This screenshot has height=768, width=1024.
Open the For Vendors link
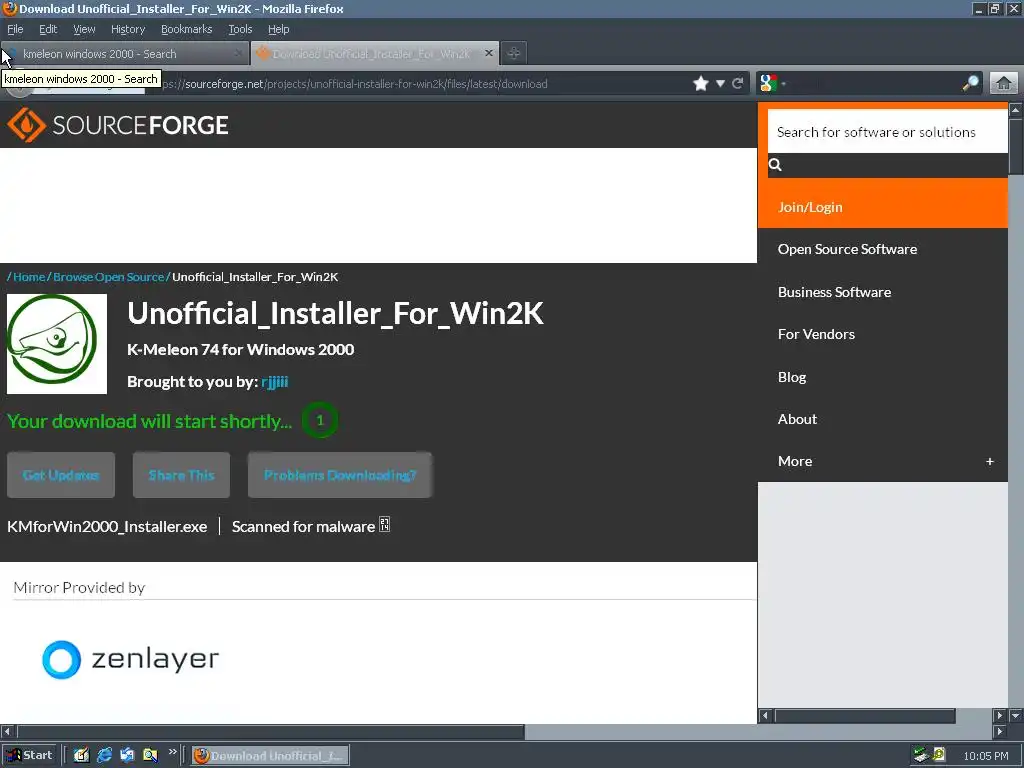(816, 334)
